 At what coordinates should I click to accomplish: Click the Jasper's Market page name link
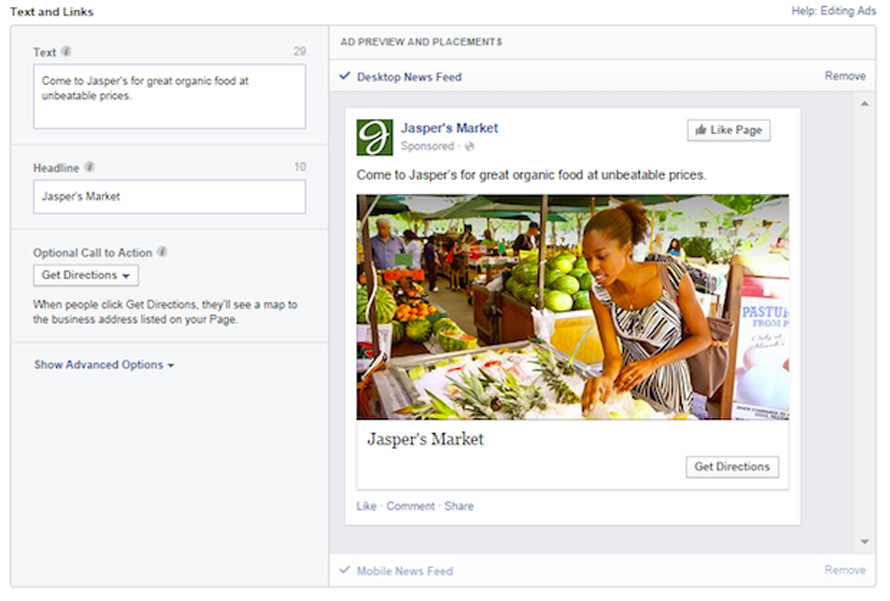coord(450,128)
